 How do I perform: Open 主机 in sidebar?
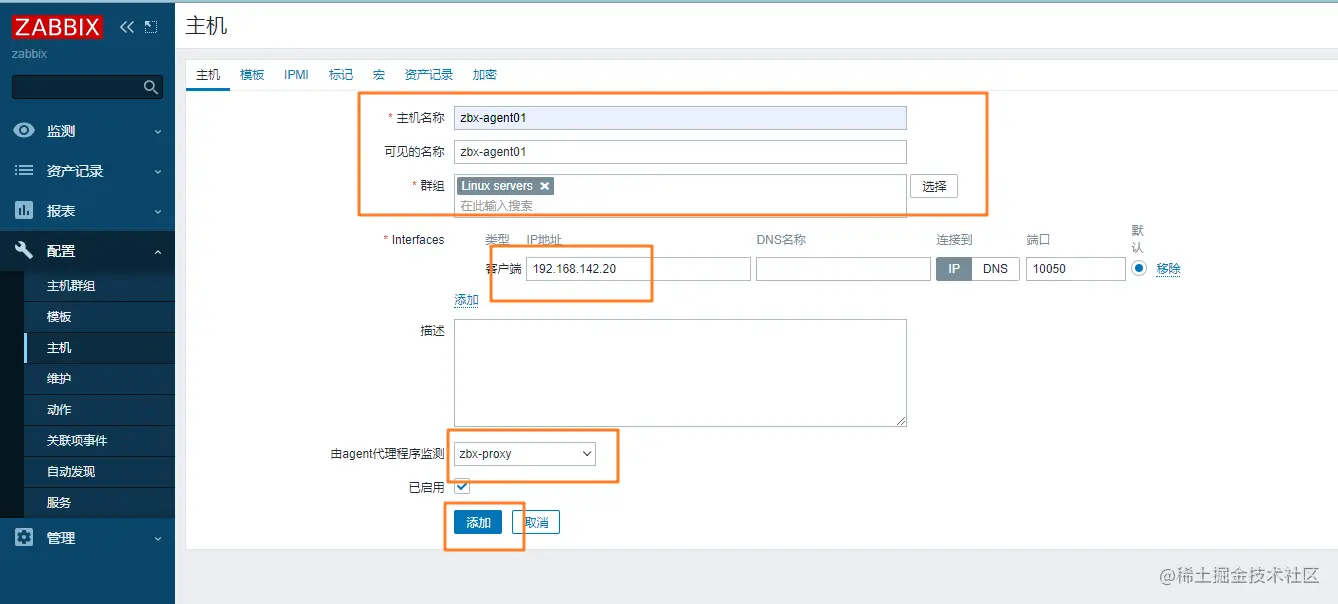point(99,348)
